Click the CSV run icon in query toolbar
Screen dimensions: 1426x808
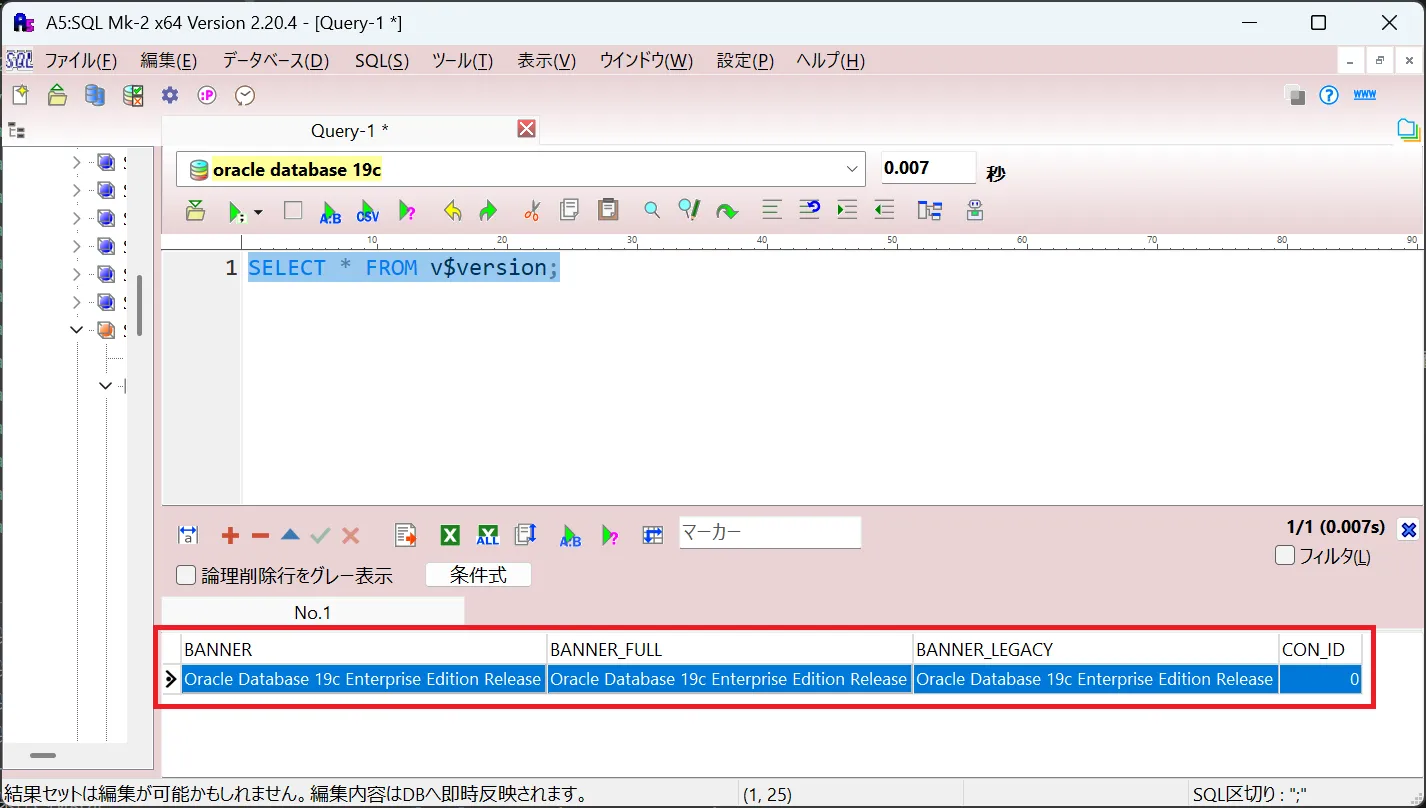coord(368,211)
